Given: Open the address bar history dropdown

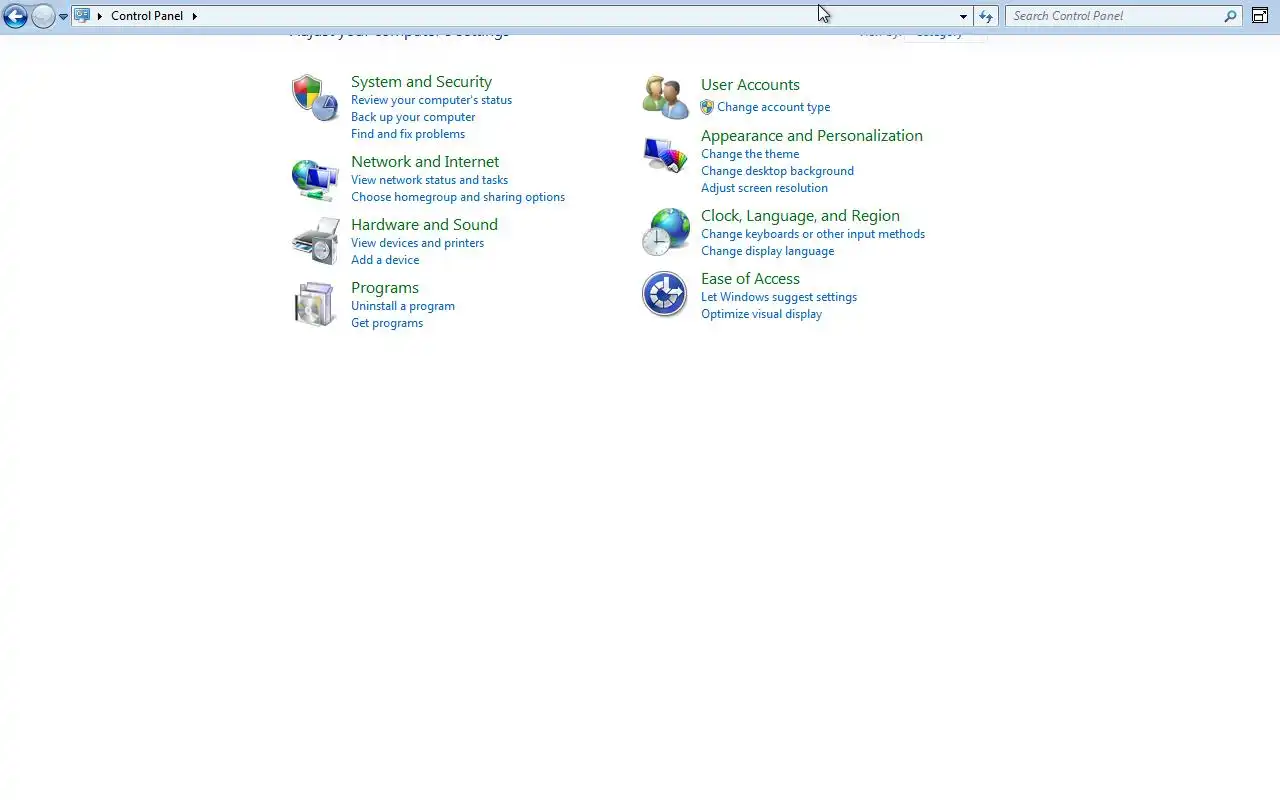Looking at the screenshot, I should [x=963, y=16].
